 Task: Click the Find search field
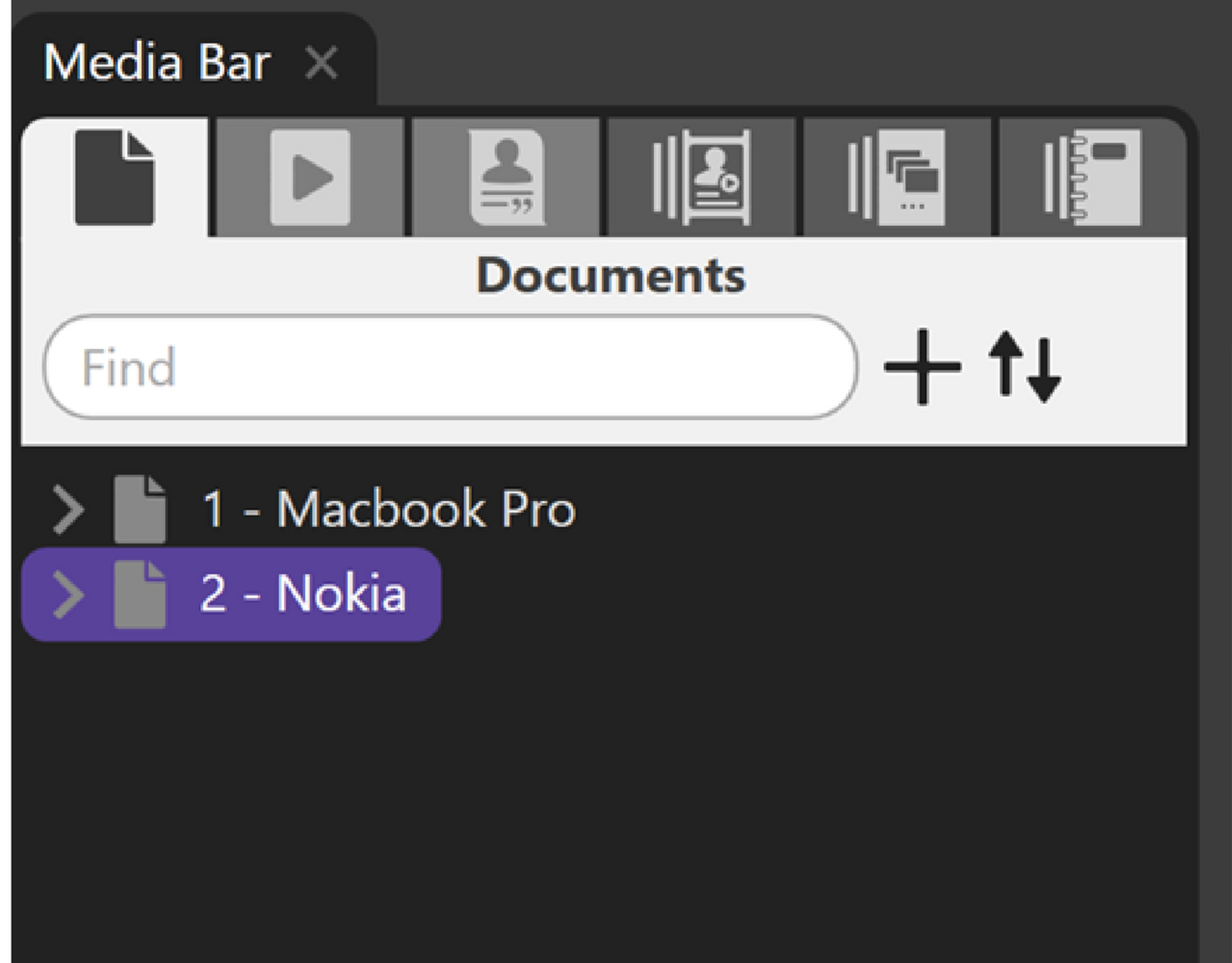coord(449,367)
